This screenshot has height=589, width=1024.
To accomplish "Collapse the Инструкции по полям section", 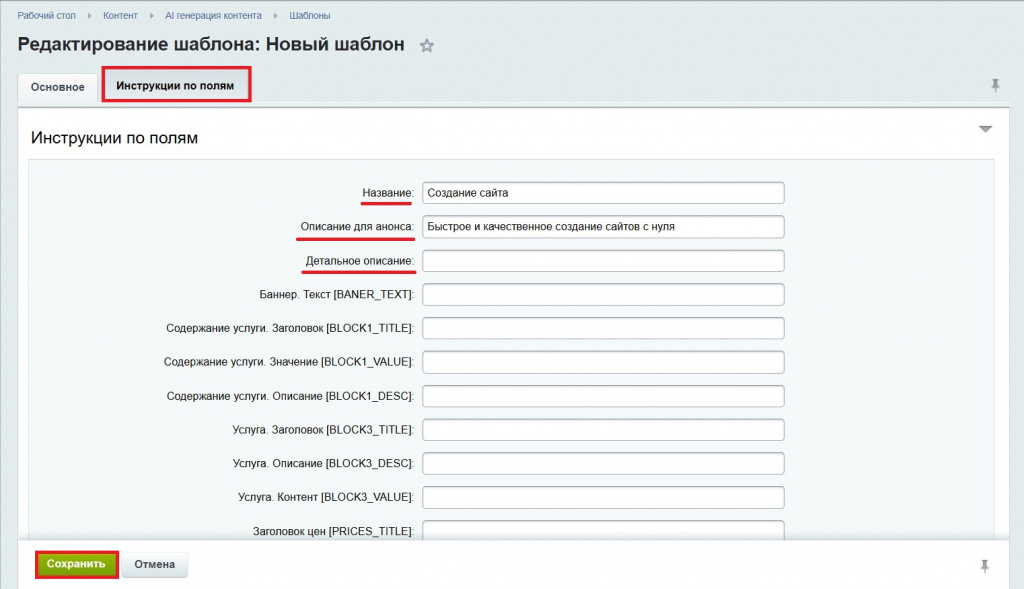I will click(985, 130).
